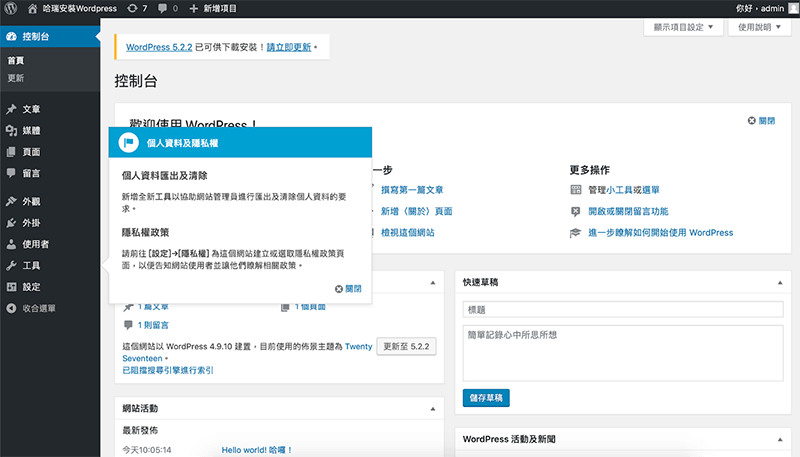Click the speech bubble icon beside 留言
This screenshot has height=457, width=800.
[11, 173]
